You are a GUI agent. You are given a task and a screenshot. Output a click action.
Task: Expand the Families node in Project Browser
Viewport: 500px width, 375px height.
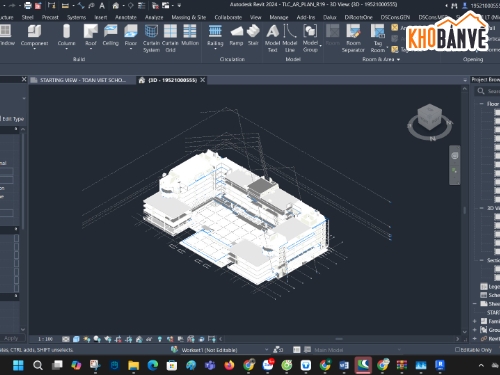[475, 321]
